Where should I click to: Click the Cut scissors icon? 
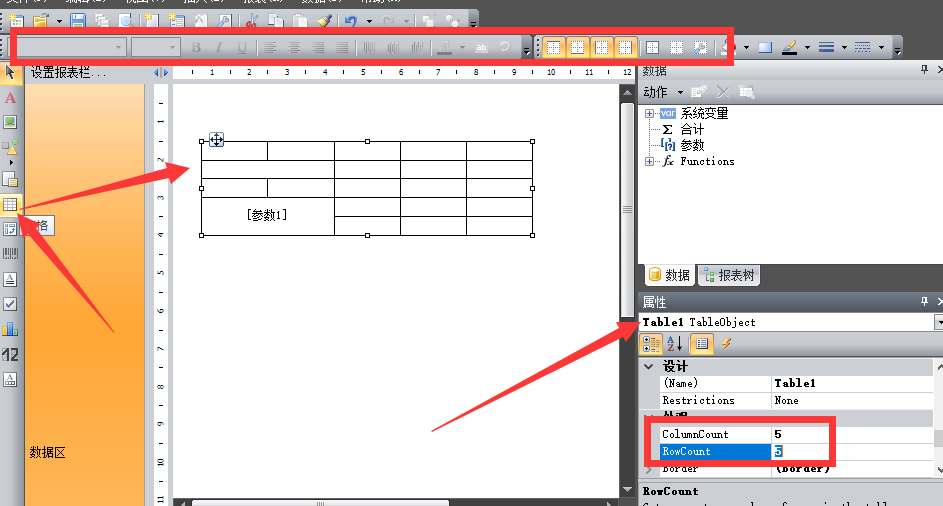(x=251, y=21)
